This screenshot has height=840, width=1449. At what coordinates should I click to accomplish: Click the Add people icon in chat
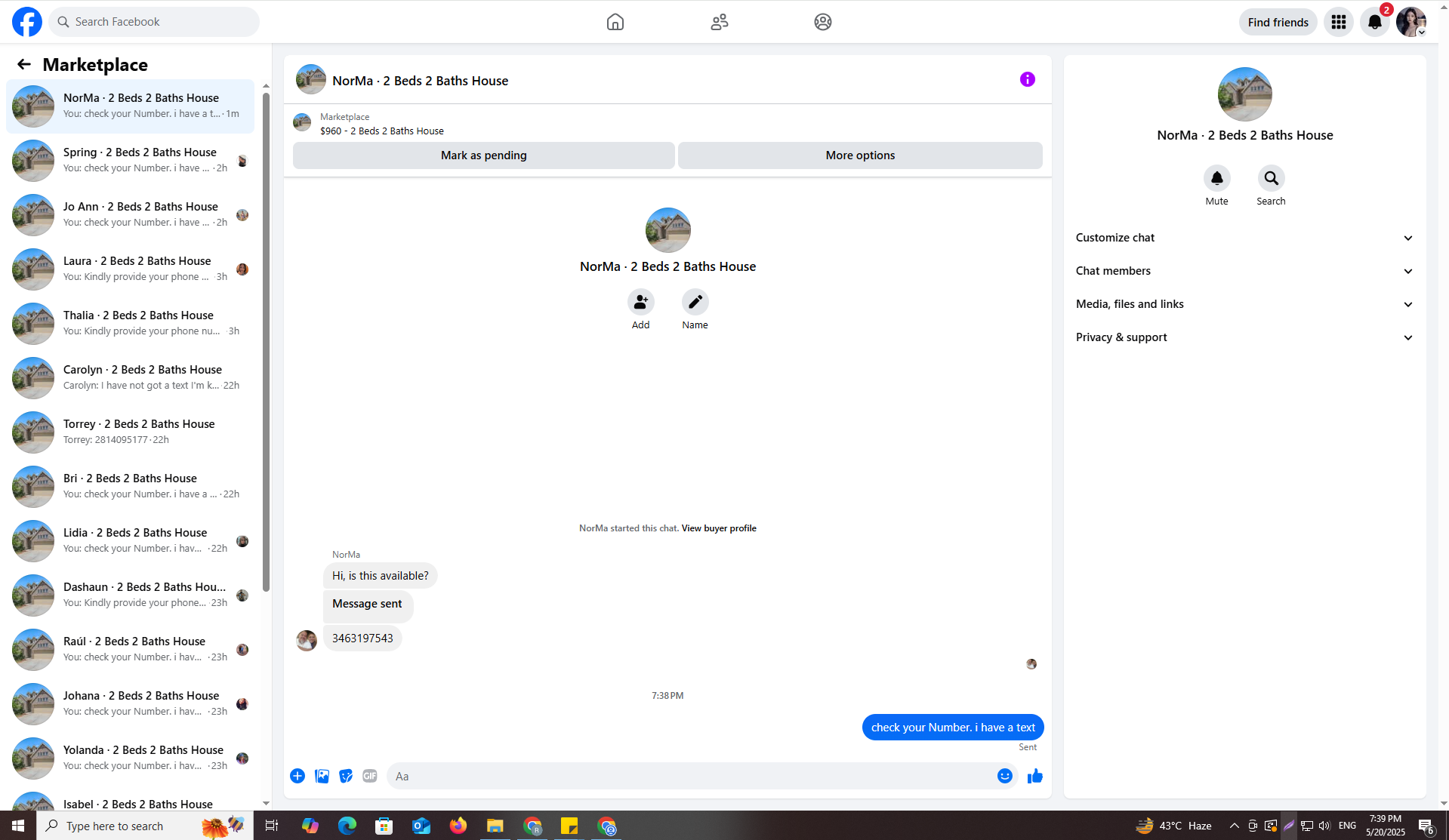tap(641, 302)
